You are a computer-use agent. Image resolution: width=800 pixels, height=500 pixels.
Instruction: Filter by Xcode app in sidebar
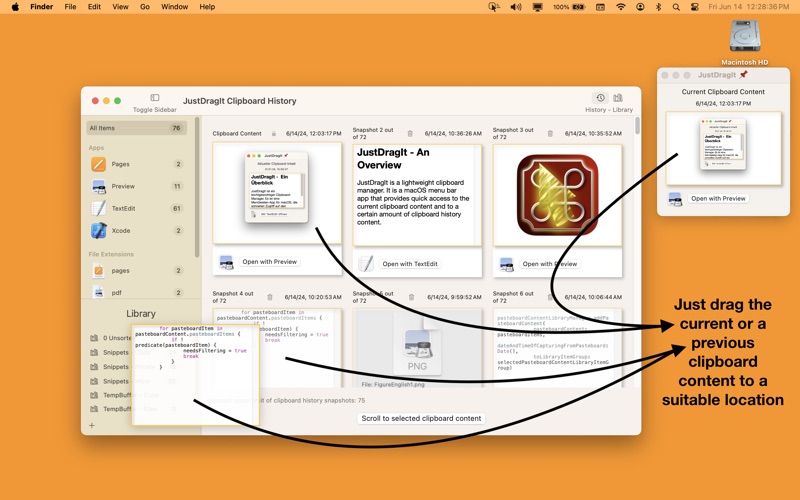pyautogui.click(x=136, y=231)
